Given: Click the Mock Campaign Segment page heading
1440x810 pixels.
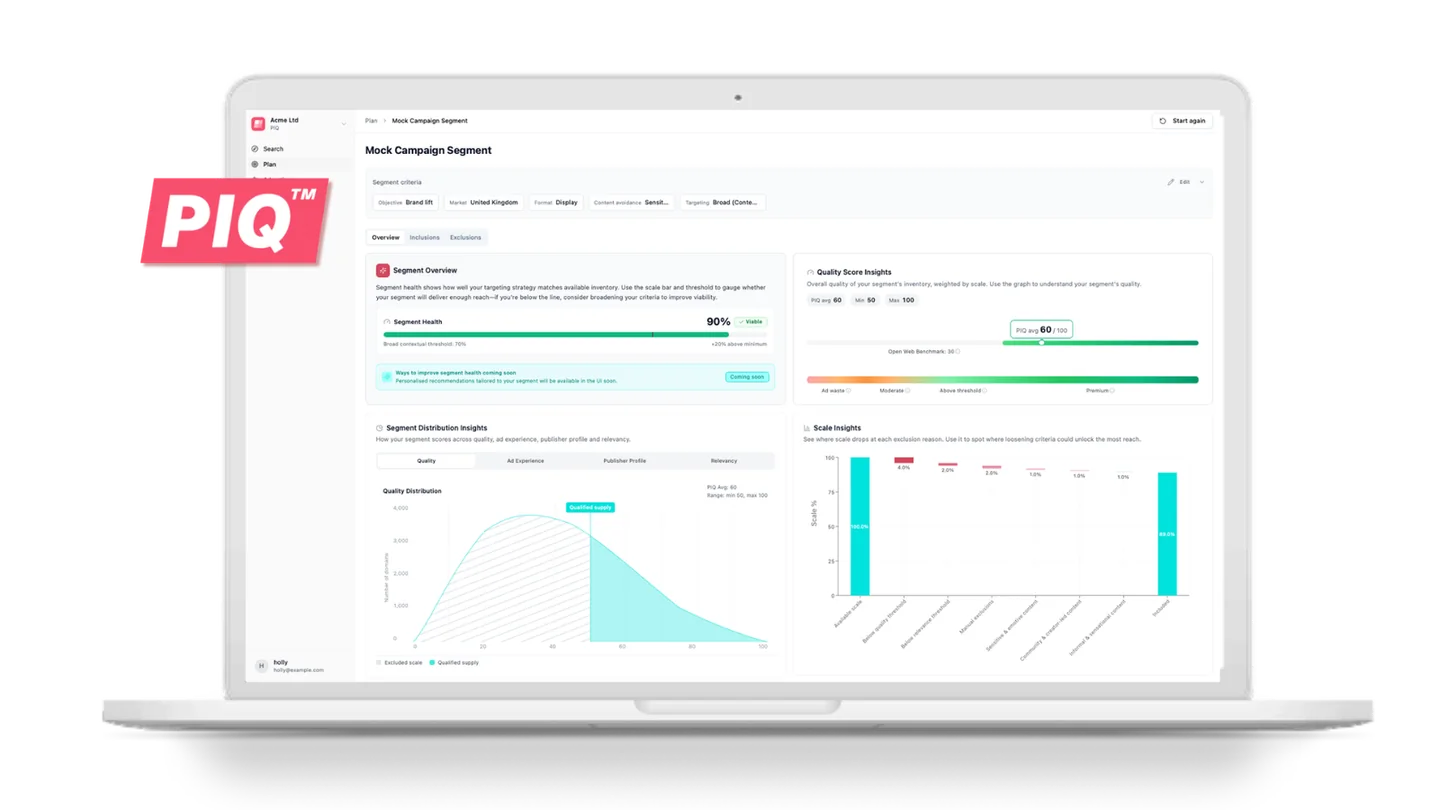Looking at the screenshot, I should click(428, 151).
